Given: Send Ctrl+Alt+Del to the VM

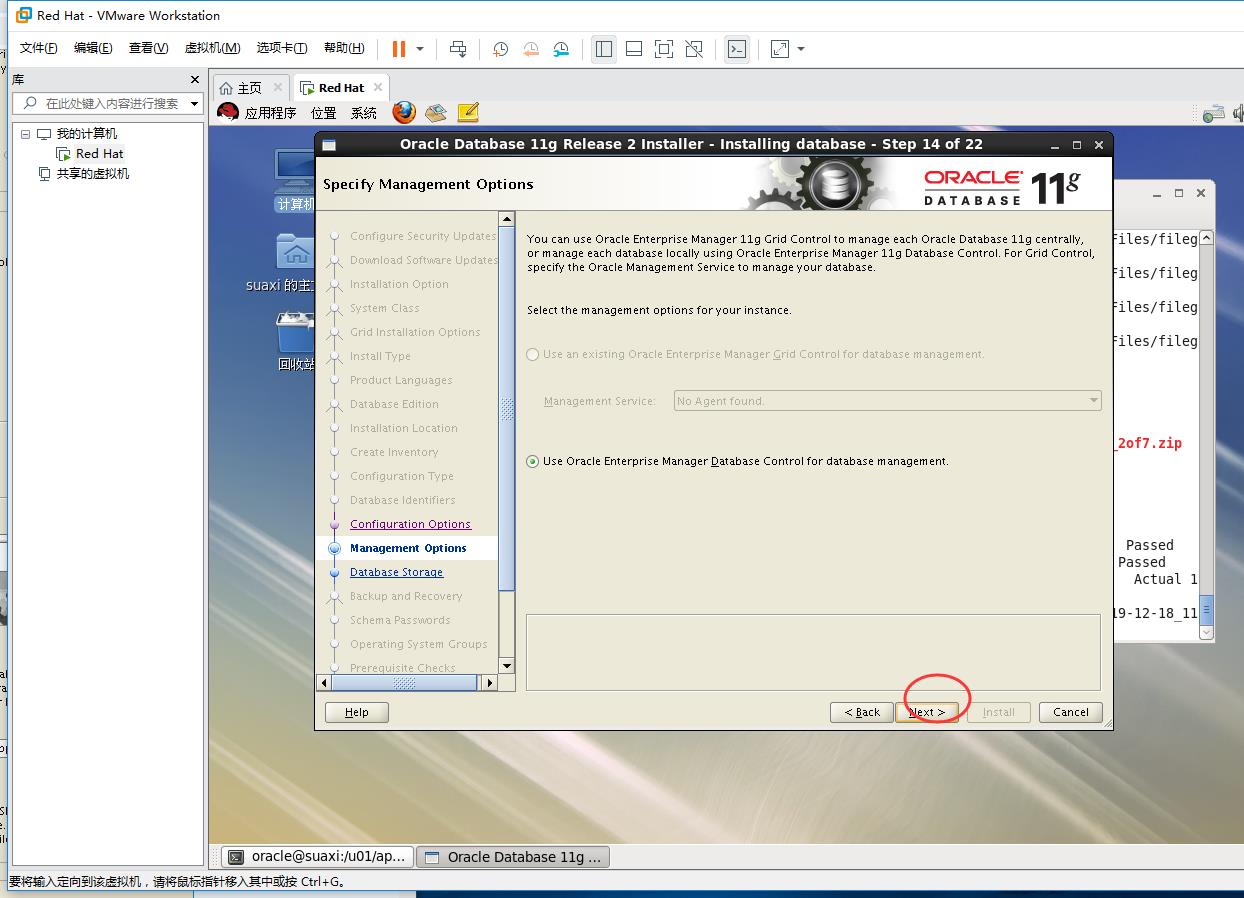Looking at the screenshot, I should [x=458, y=49].
